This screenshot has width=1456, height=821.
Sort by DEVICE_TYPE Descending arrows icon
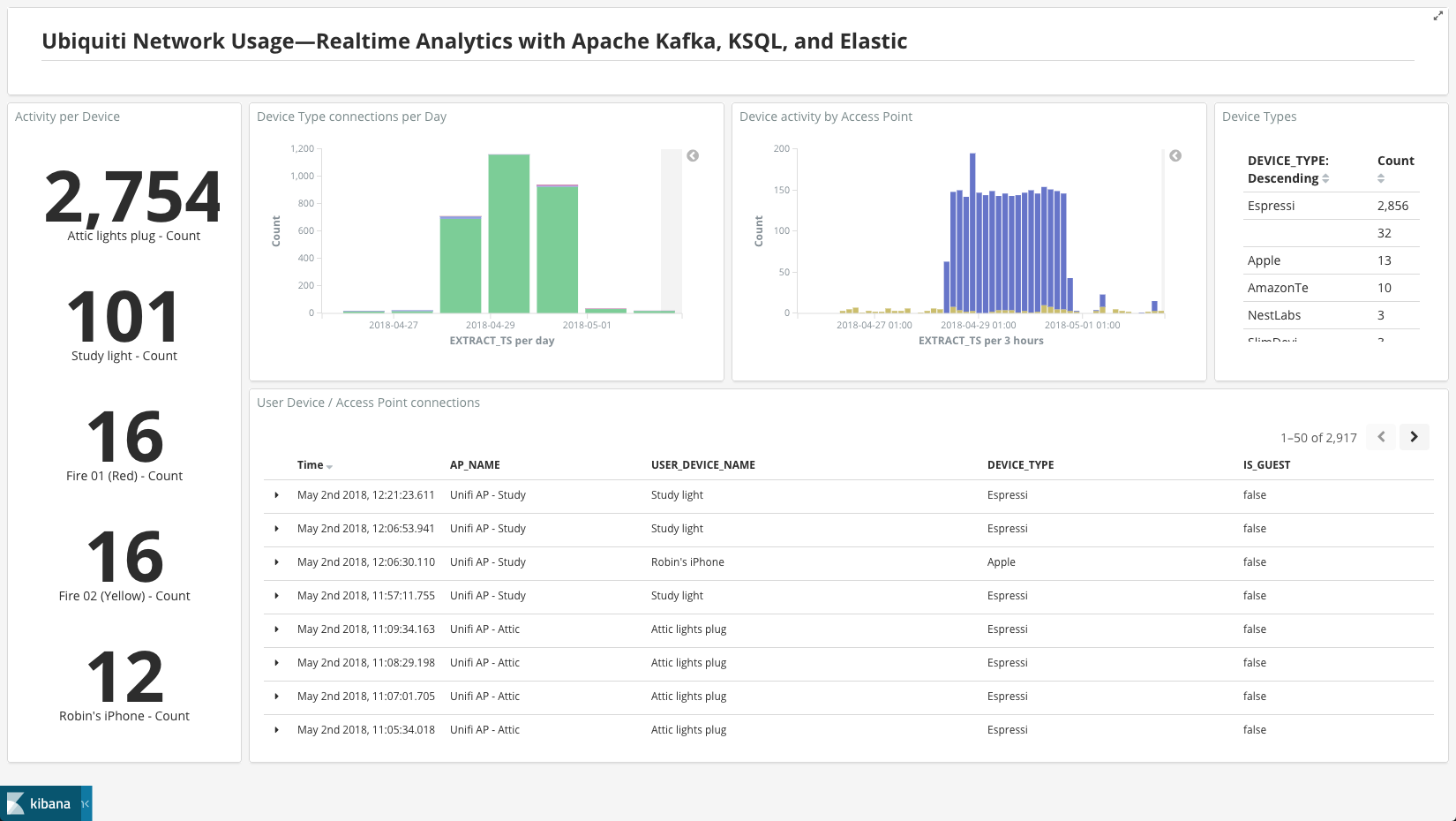[1325, 178]
